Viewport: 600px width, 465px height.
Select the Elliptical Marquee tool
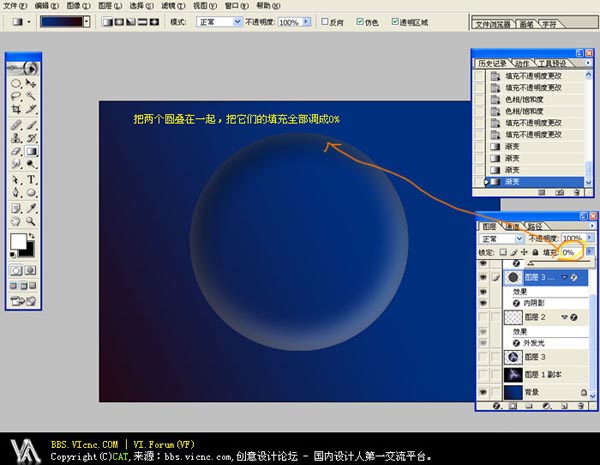click(x=16, y=83)
